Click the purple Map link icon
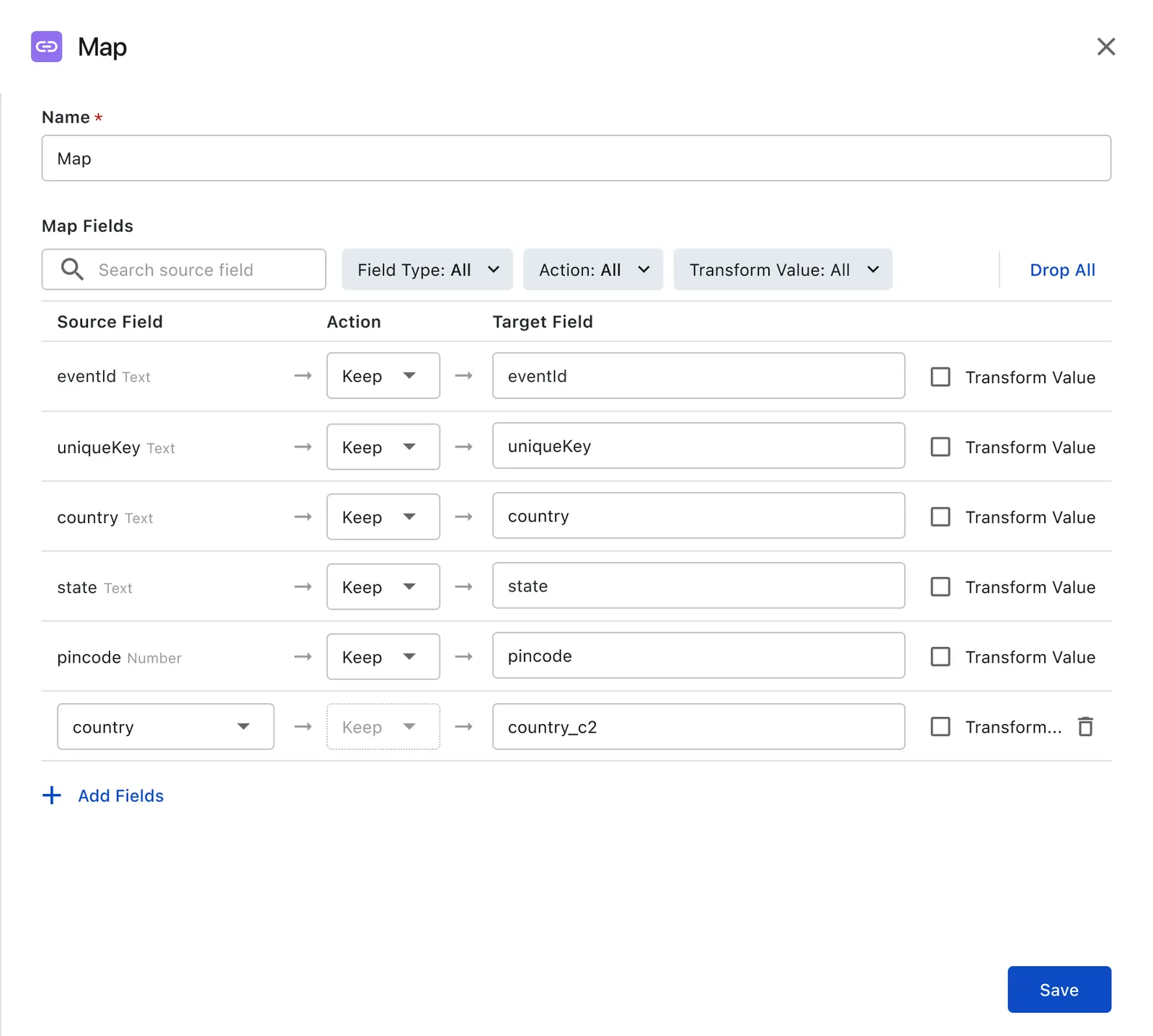This screenshot has width=1153, height=1036. 47,47
